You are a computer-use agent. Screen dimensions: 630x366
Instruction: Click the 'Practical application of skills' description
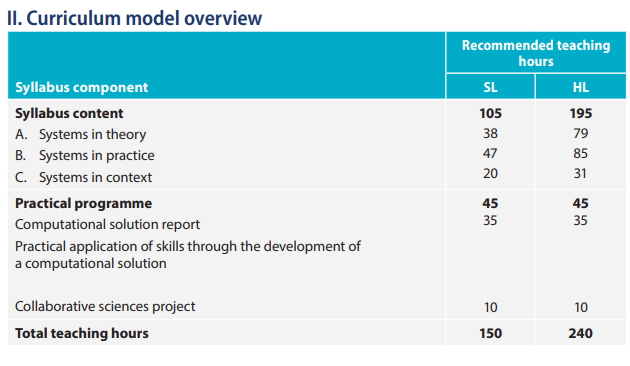pyautogui.click(x=188, y=255)
